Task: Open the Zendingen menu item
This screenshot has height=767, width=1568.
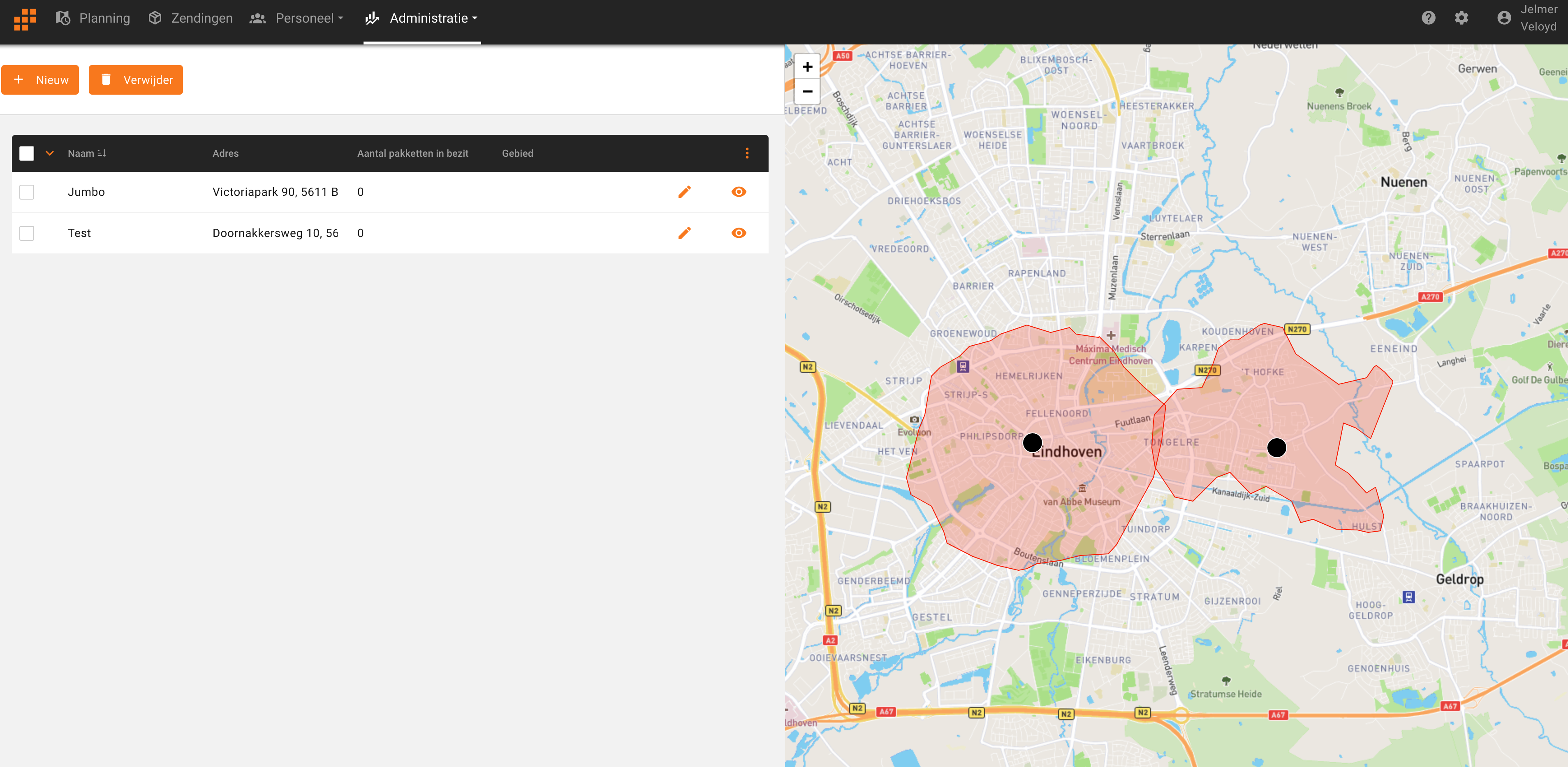Action: click(x=190, y=18)
